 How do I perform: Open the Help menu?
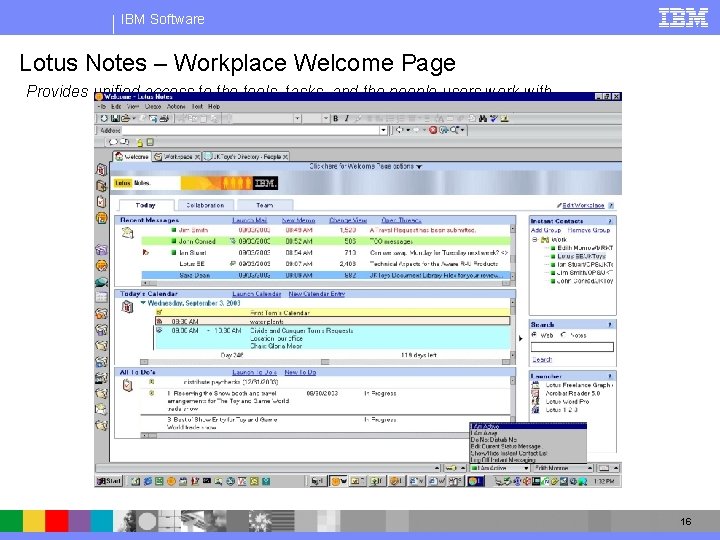coord(214,107)
